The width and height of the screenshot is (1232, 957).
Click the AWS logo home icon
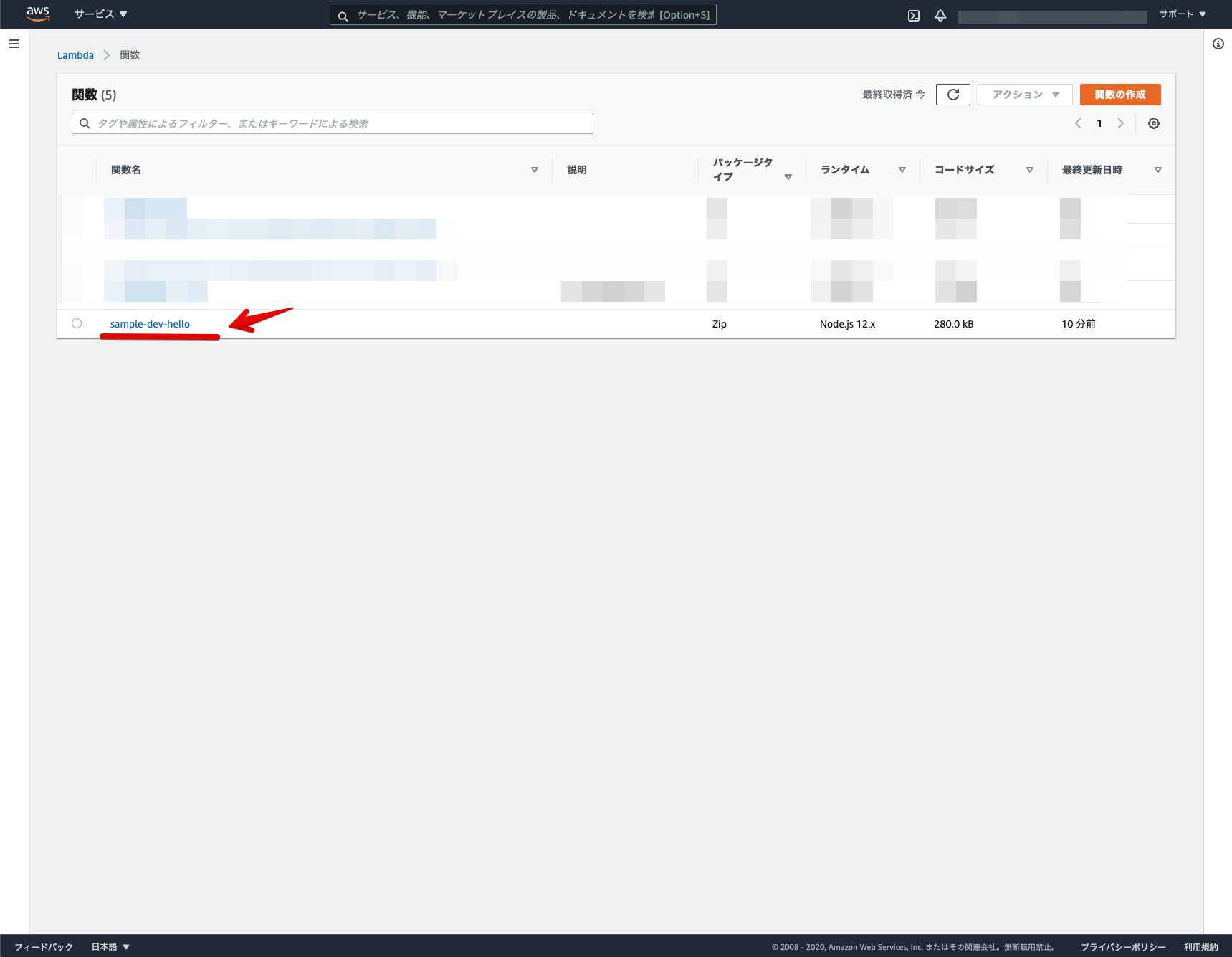coord(38,14)
